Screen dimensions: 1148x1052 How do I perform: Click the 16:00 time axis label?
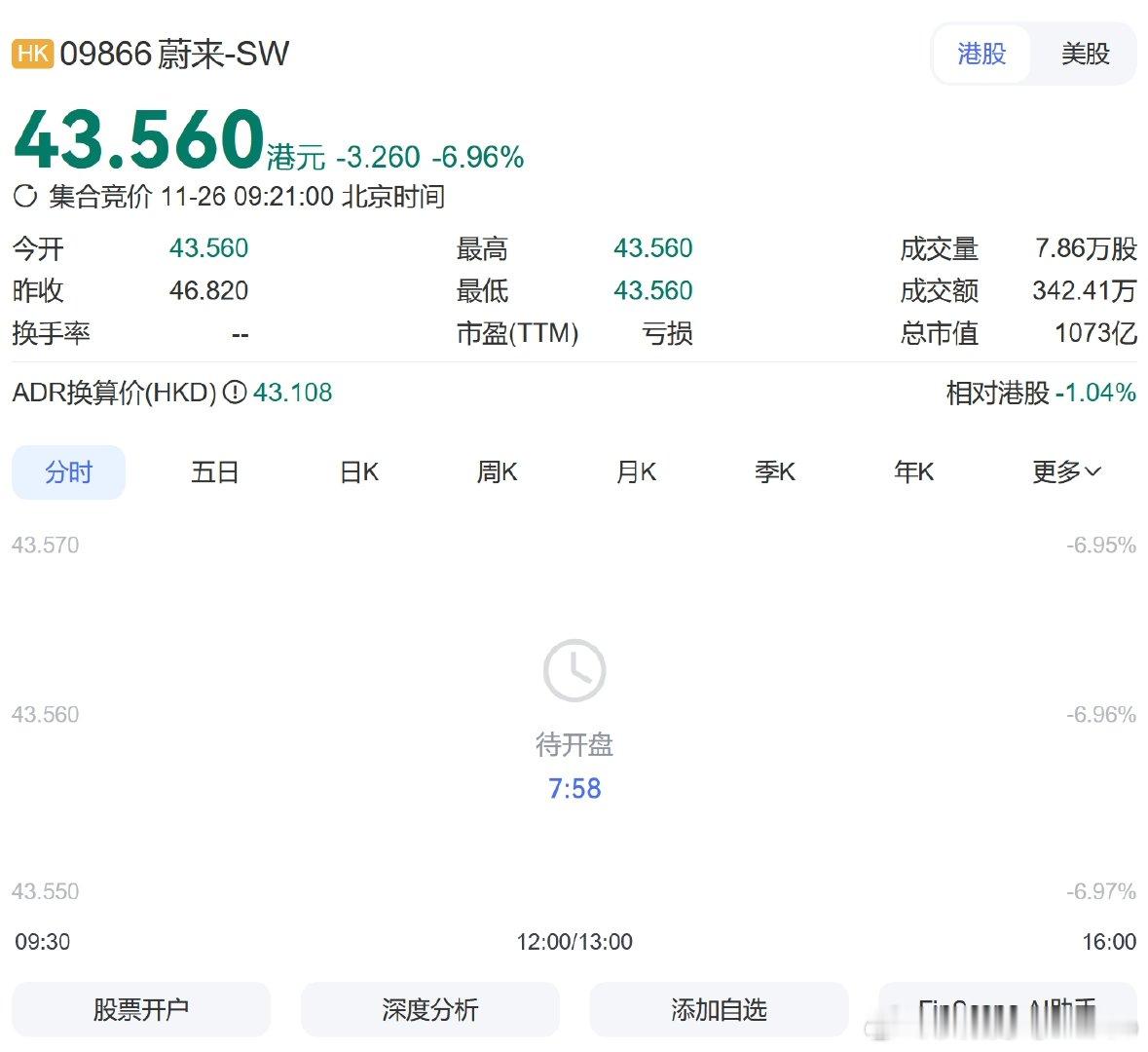pos(1109,941)
